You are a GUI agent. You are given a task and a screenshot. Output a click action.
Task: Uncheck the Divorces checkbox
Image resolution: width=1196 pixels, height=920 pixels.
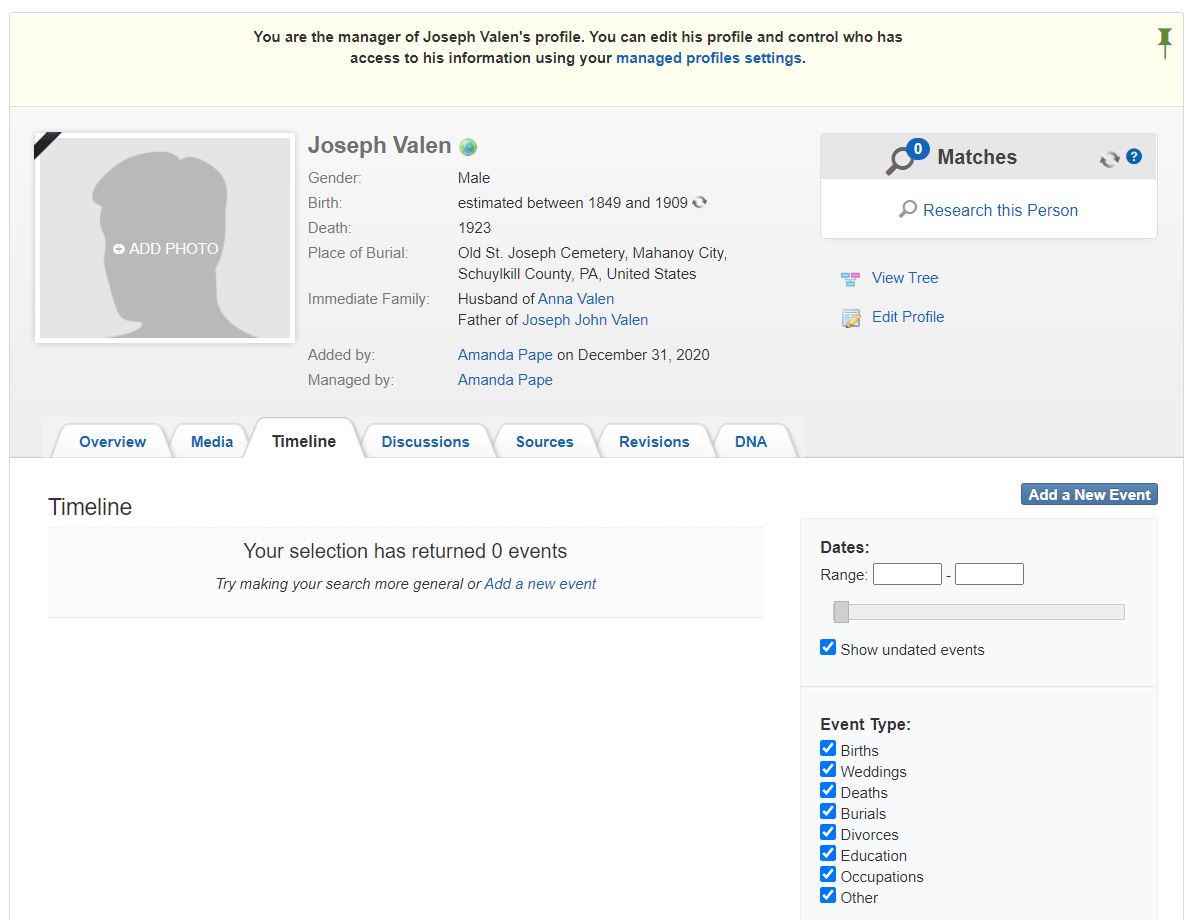(828, 833)
